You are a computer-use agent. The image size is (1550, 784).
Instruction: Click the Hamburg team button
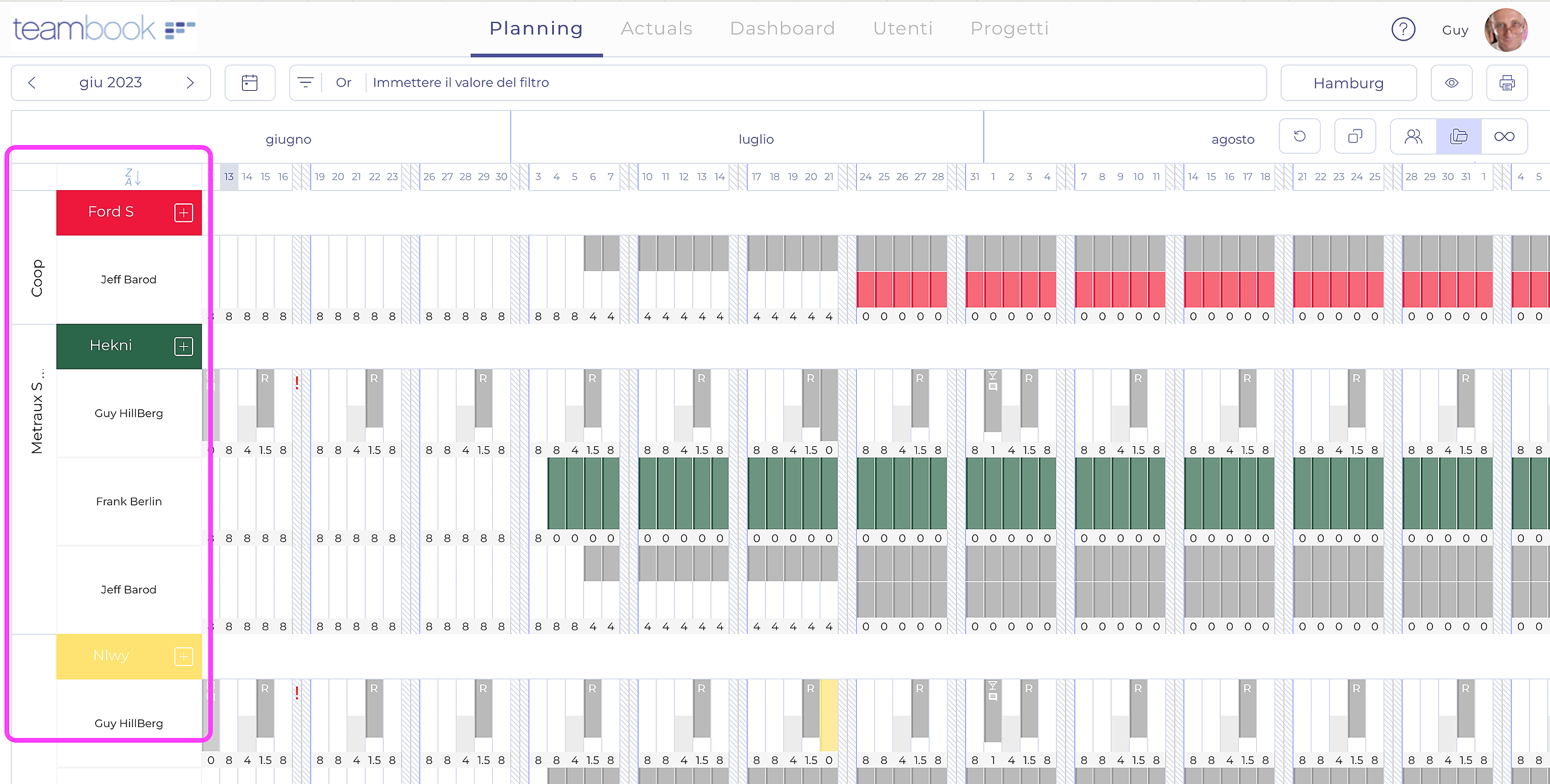(x=1348, y=83)
